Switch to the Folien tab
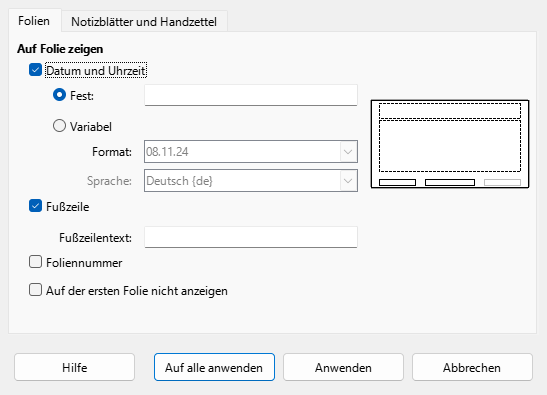This screenshot has width=547, height=395. pyautogui.click(x=34, y=21)
